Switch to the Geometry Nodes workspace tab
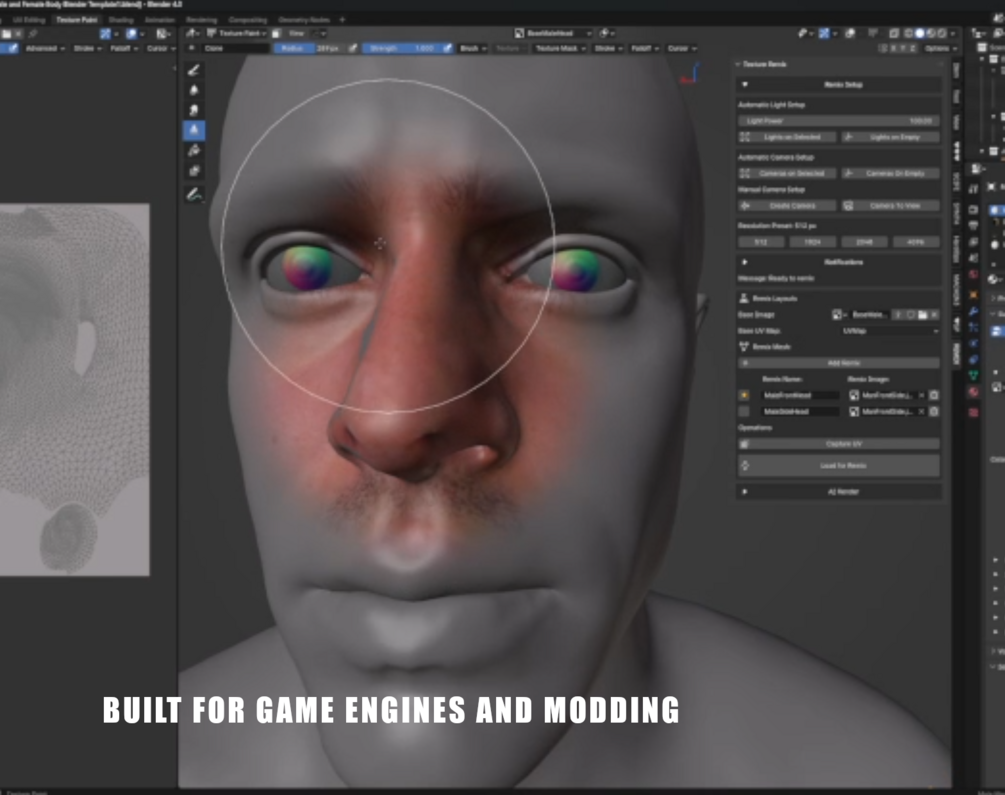This screenshot has height=795, width=1005. [304, 20]
